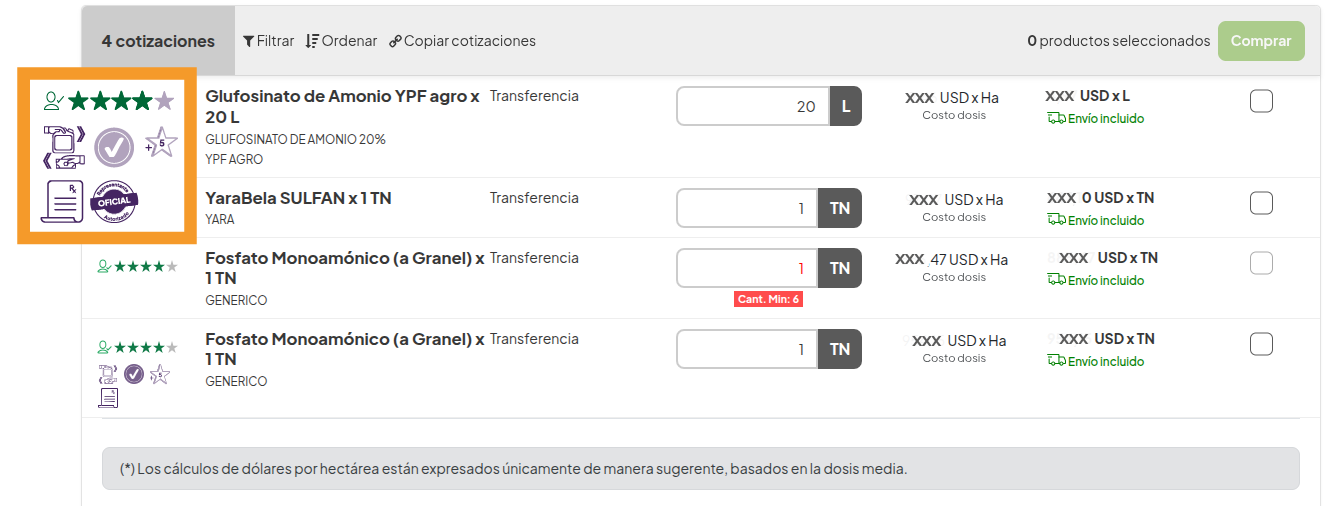
Task: Click the small document icon in last row
Action: [108, 398]
